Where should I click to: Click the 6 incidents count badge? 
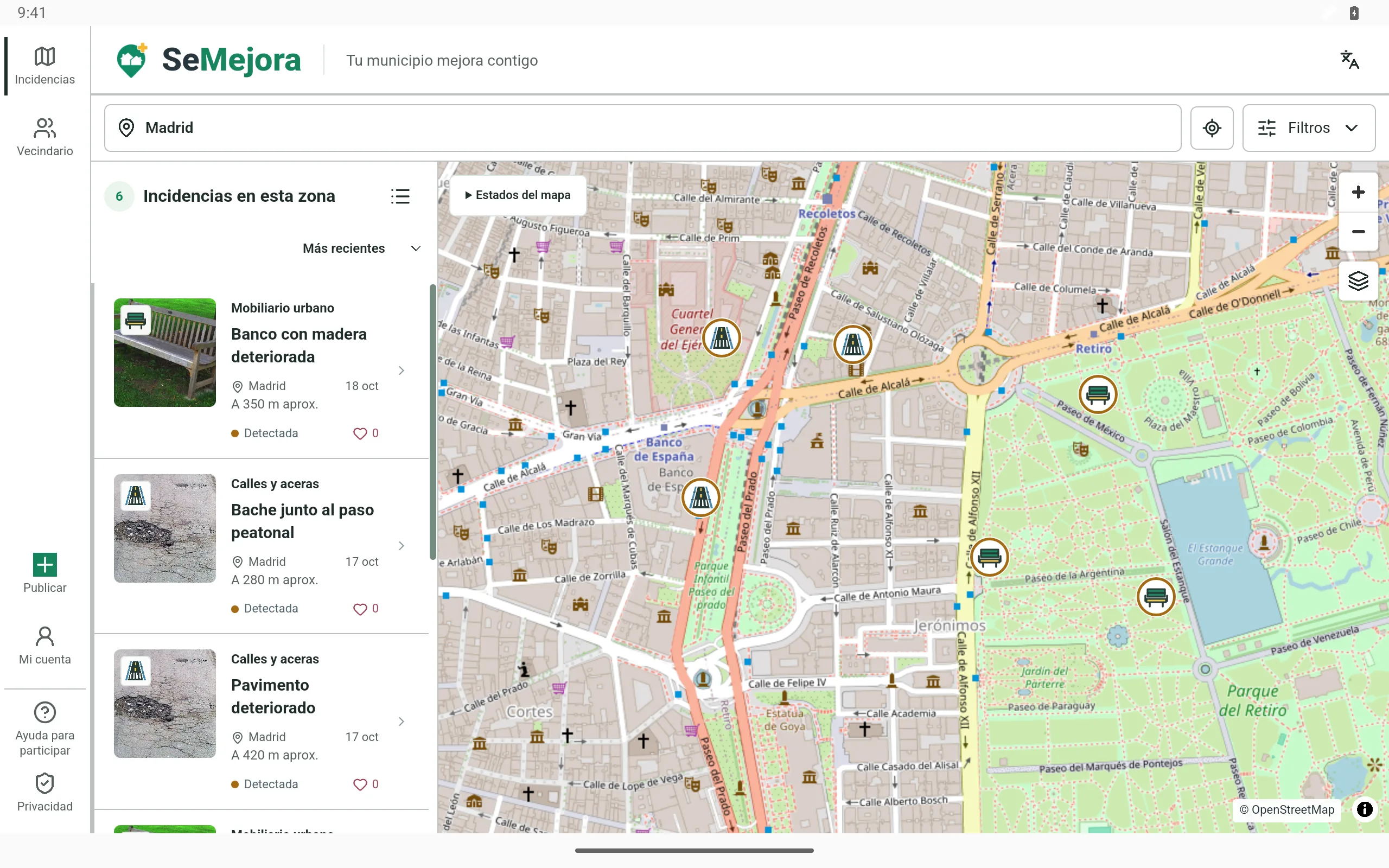pyautogui.click(x=119, y=196)
